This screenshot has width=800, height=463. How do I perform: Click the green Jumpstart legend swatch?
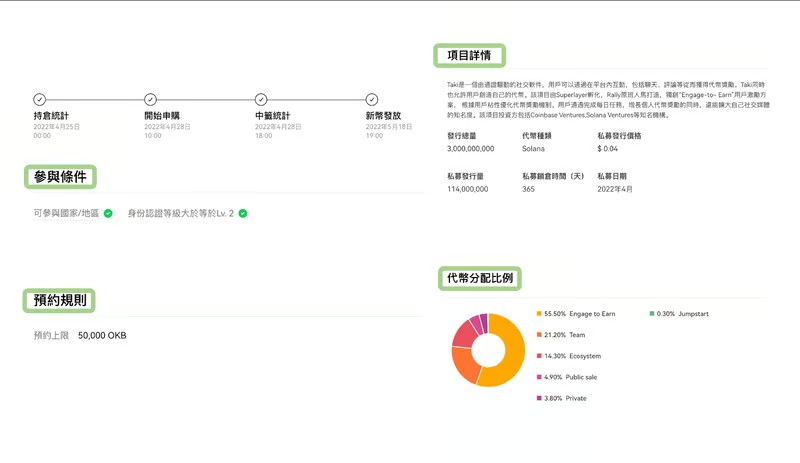(x=652, y=314)
